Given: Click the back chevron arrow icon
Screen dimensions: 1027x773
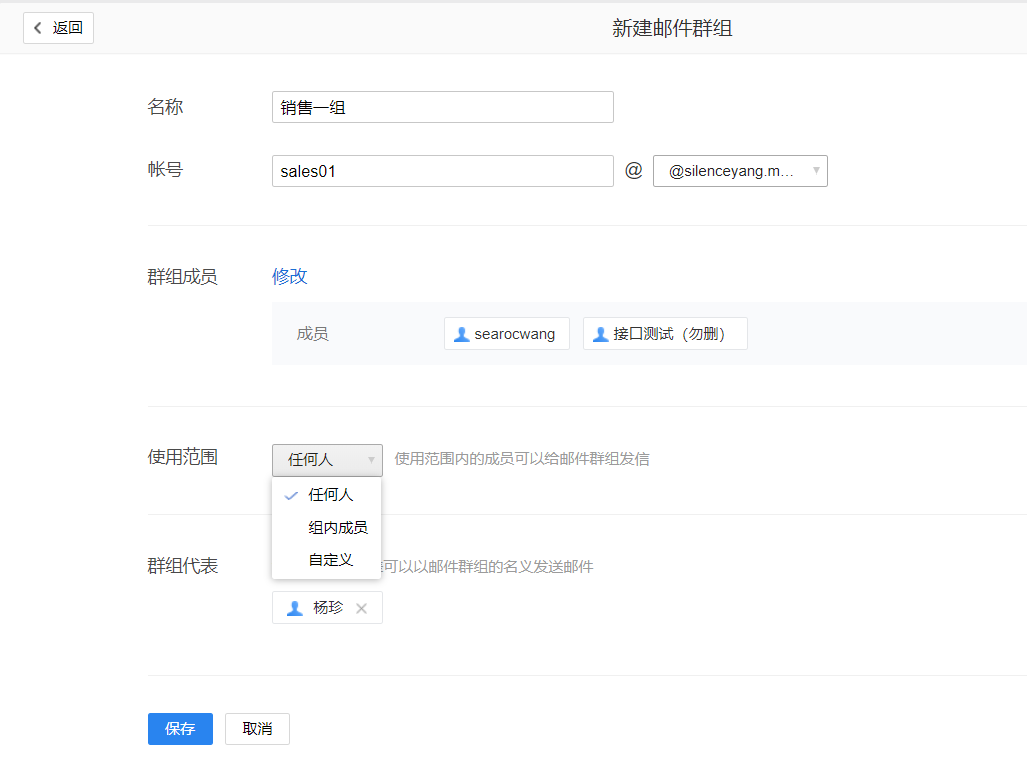Looking at the screenshot, I should tap(38, 28).
